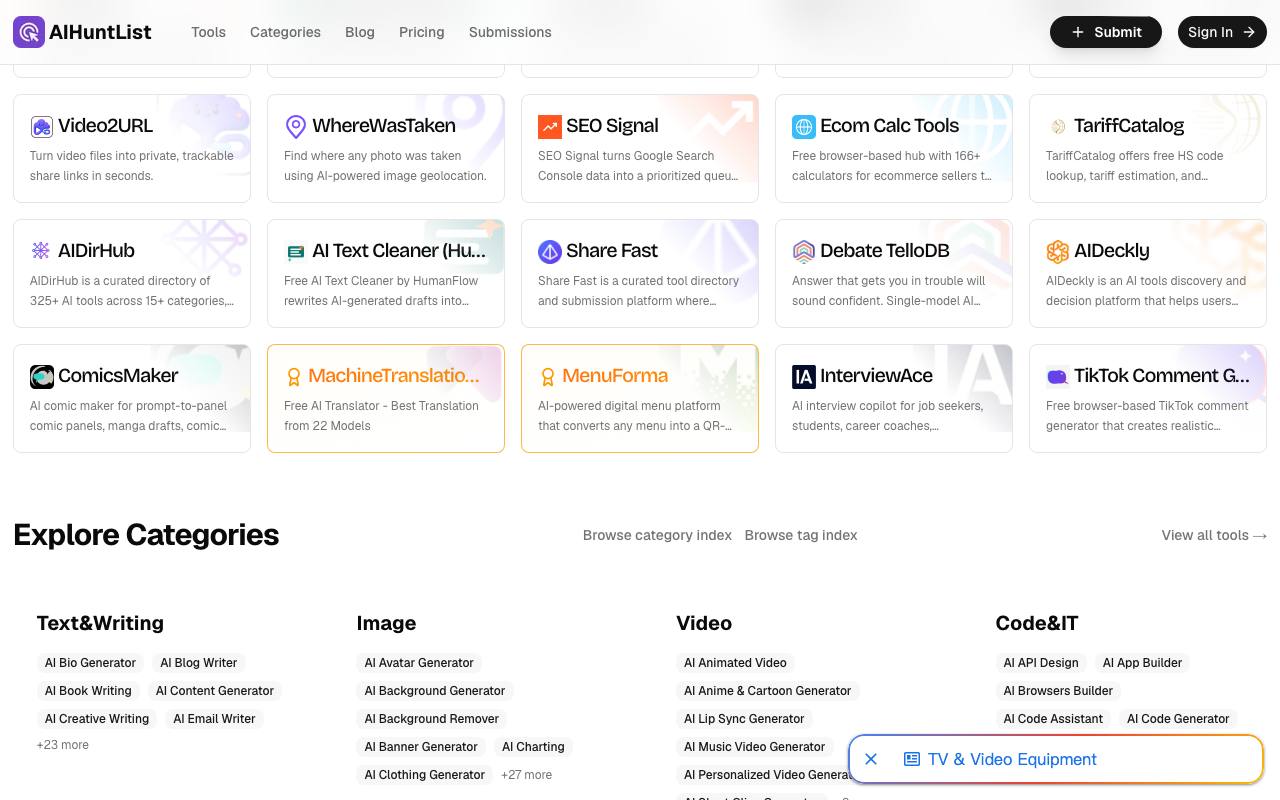Click the TikTok Comment Generator icon
The height and width of the screenshot is (800, 1280).
(1058, 376)
